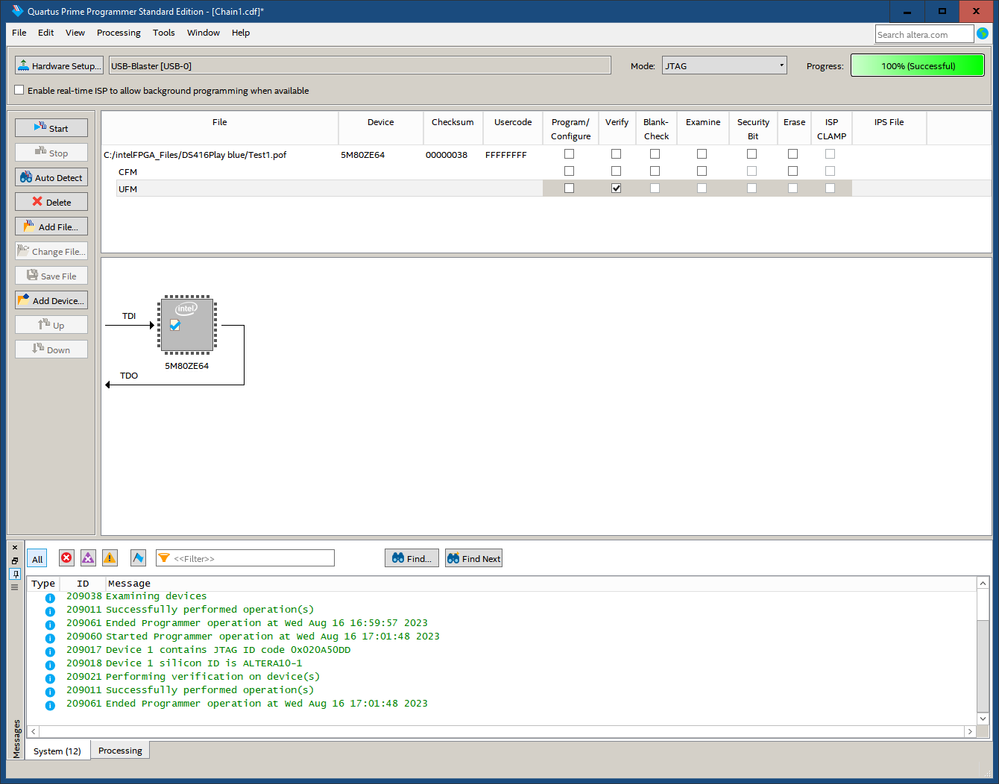Click the 100% (Successful) progress bar

click(x=918, y=66)
